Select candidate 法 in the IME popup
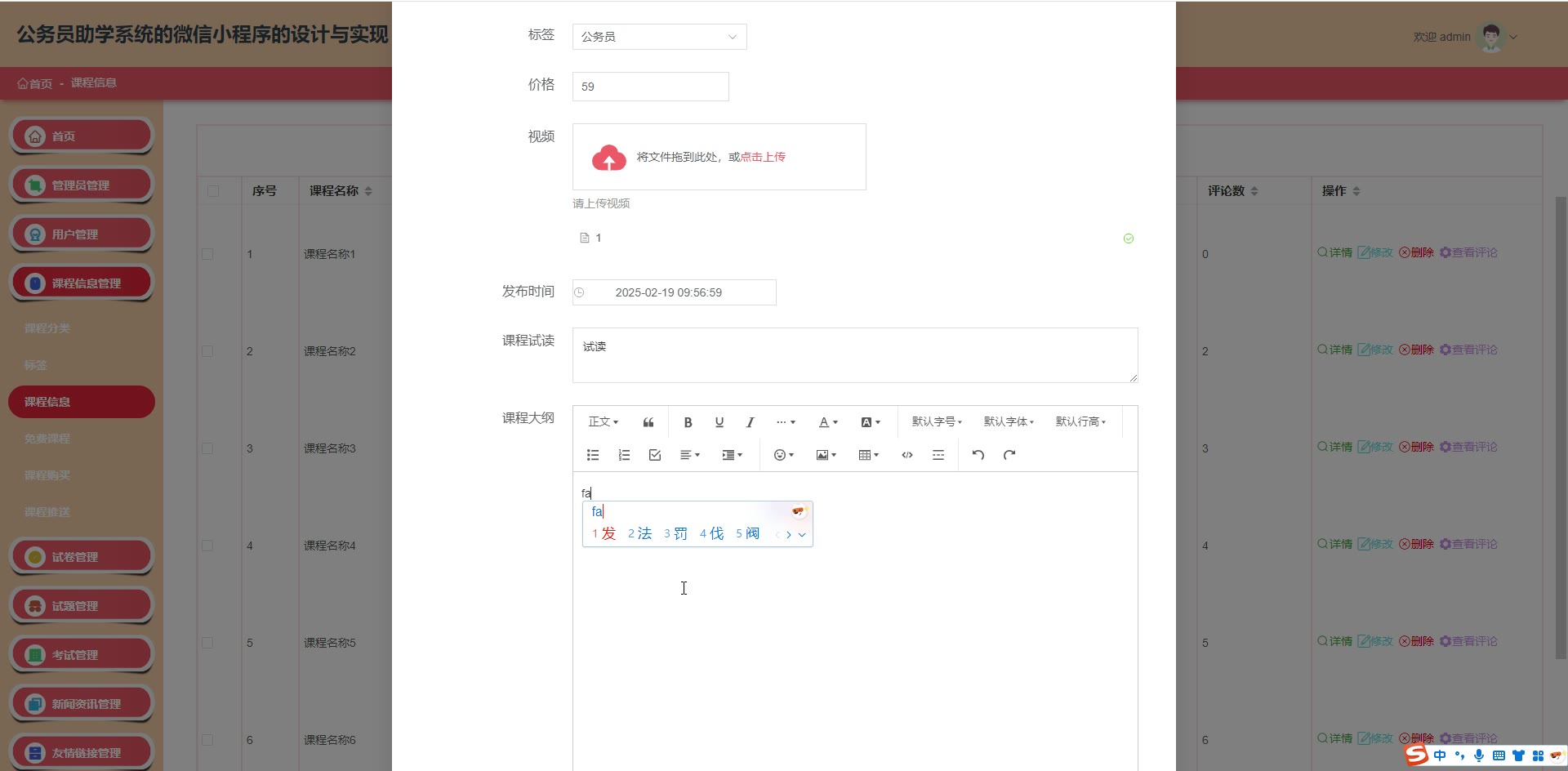Image resolution: width=1568 pixels, height=771 pixels. point(639,533)
